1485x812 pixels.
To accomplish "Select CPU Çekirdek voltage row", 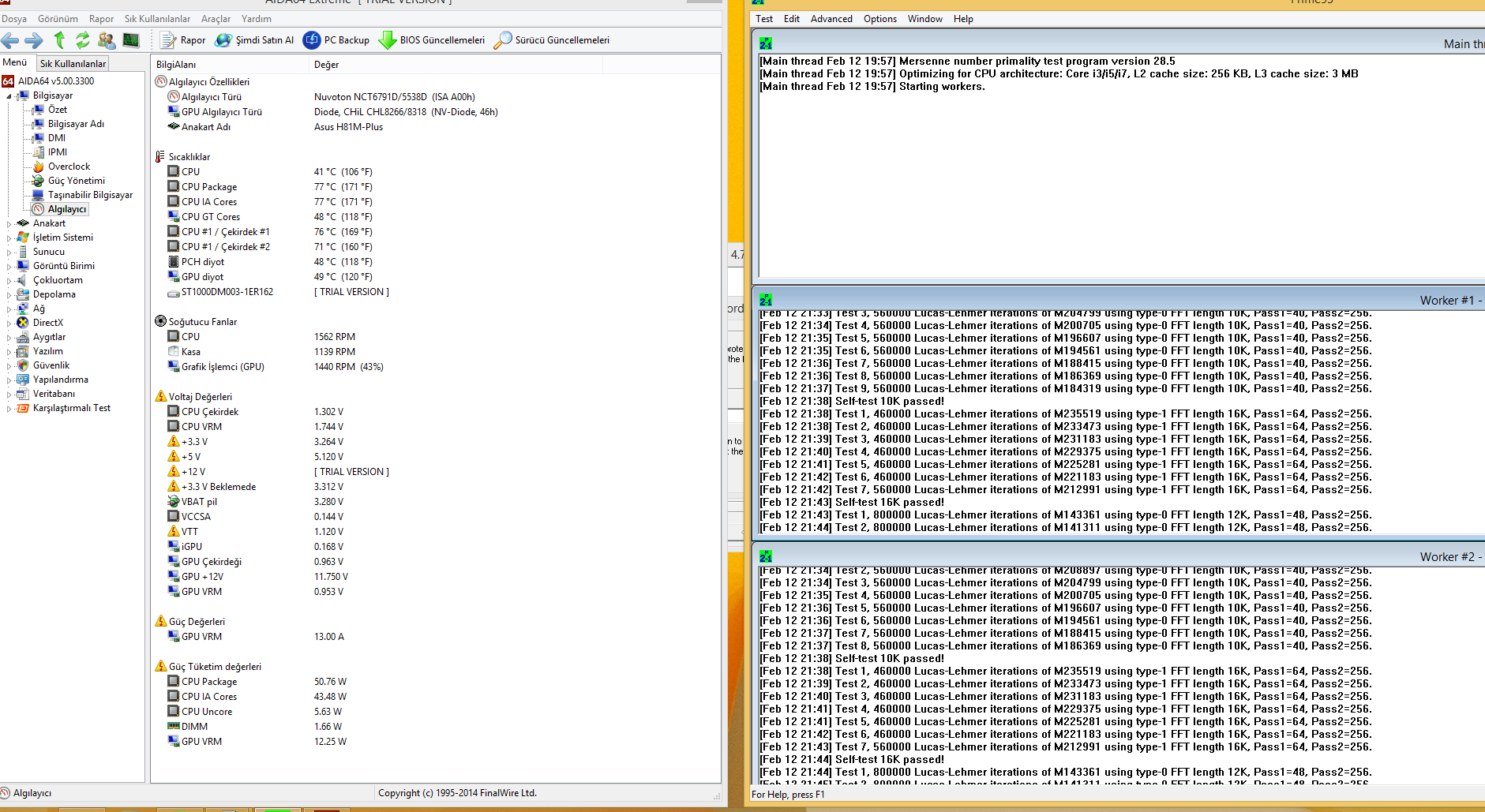I will [436, 412].
